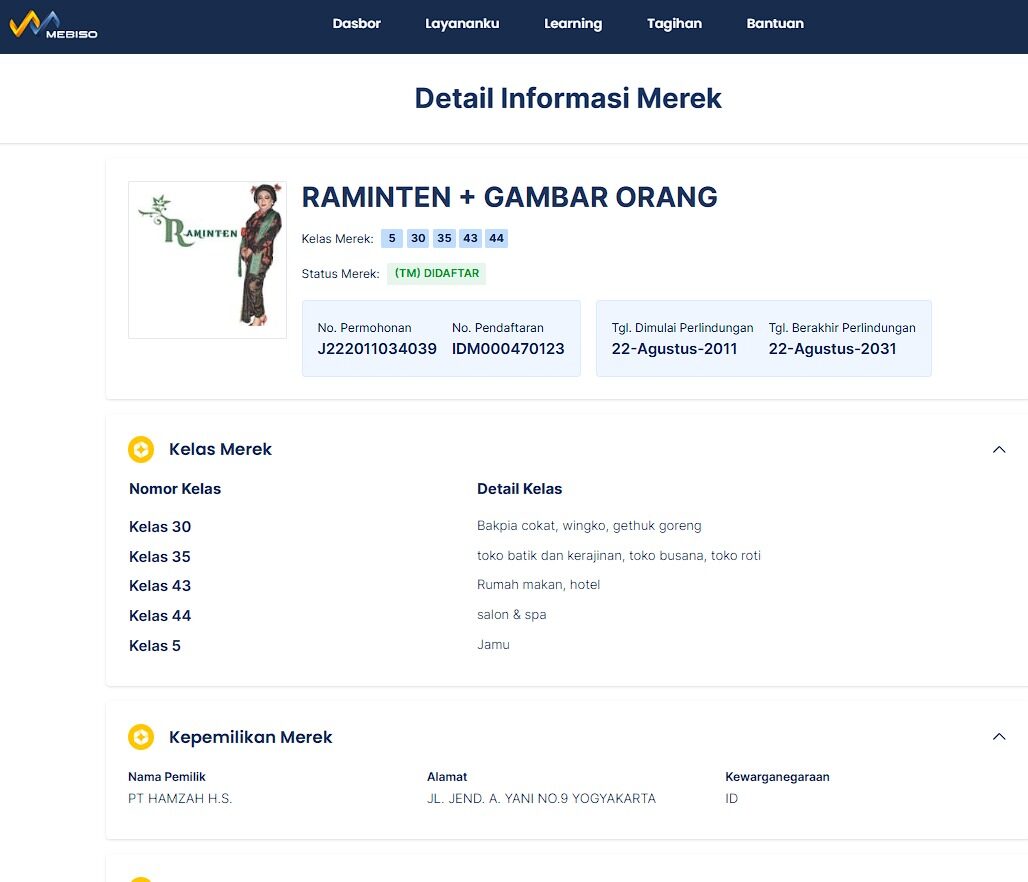This screenshot has width=1028, height=882.
Task: Click the Kelas 35 row label
Action: [x=160, y=557]
